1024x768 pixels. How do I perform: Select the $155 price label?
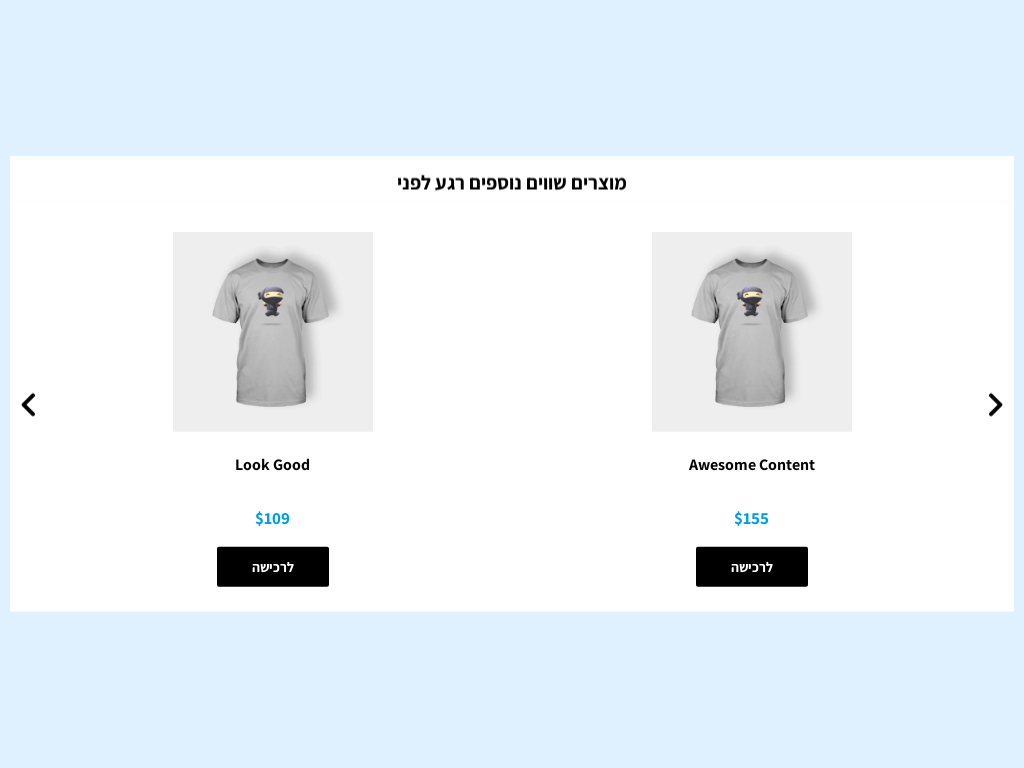751,519
